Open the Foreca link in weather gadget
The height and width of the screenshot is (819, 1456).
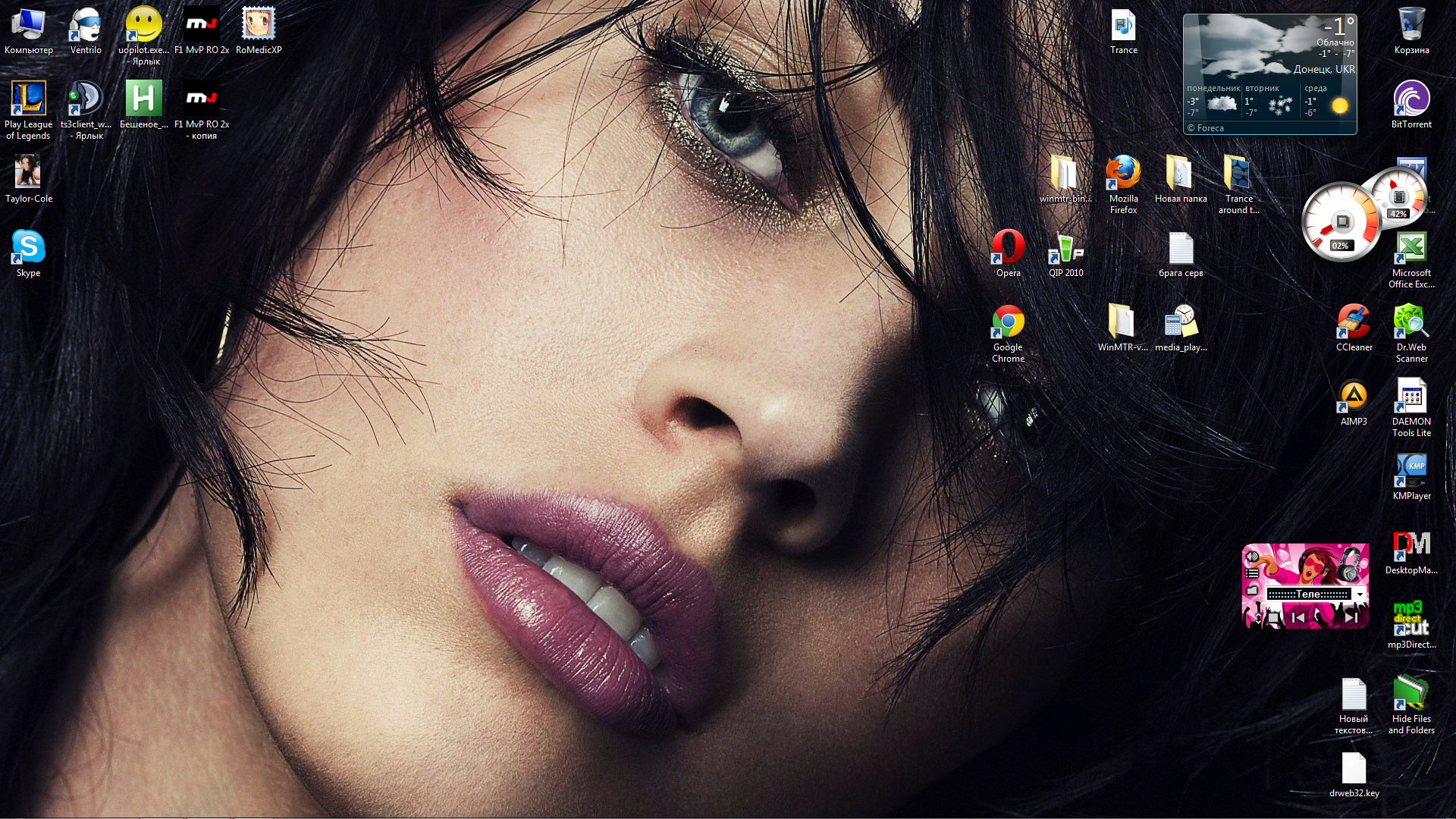(x=1206, y=128)
